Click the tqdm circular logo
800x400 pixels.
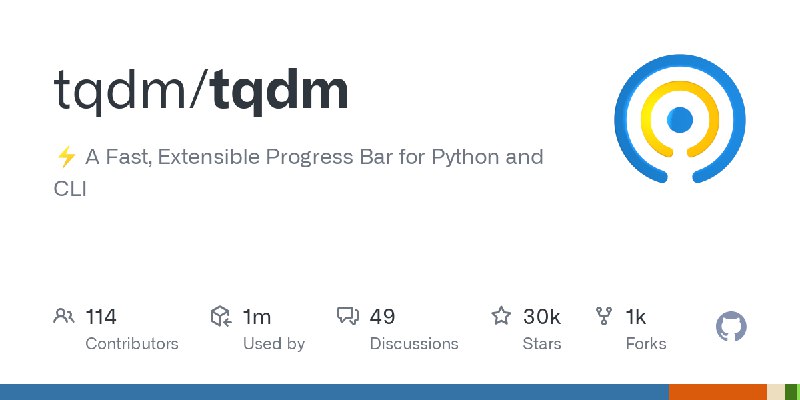click(680, 119)
